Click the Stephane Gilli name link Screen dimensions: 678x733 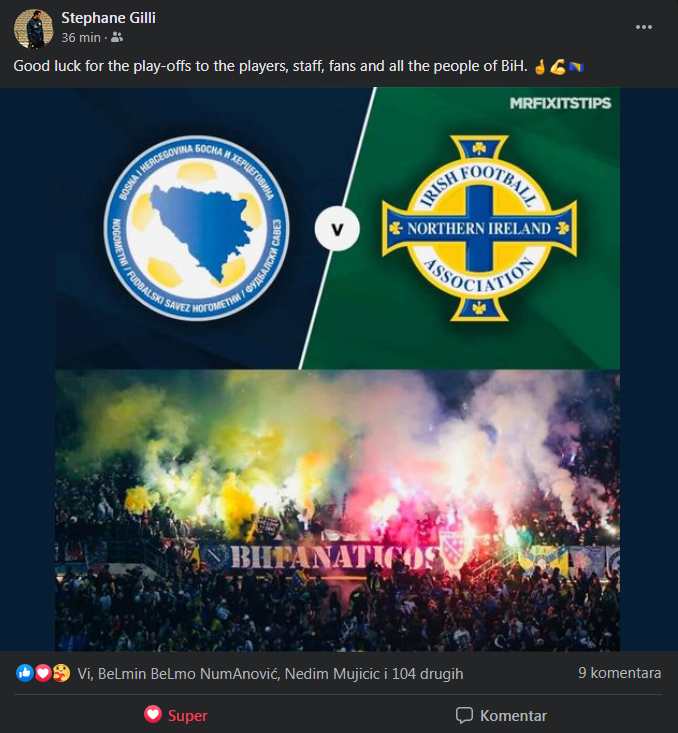[x=108, y=18]
